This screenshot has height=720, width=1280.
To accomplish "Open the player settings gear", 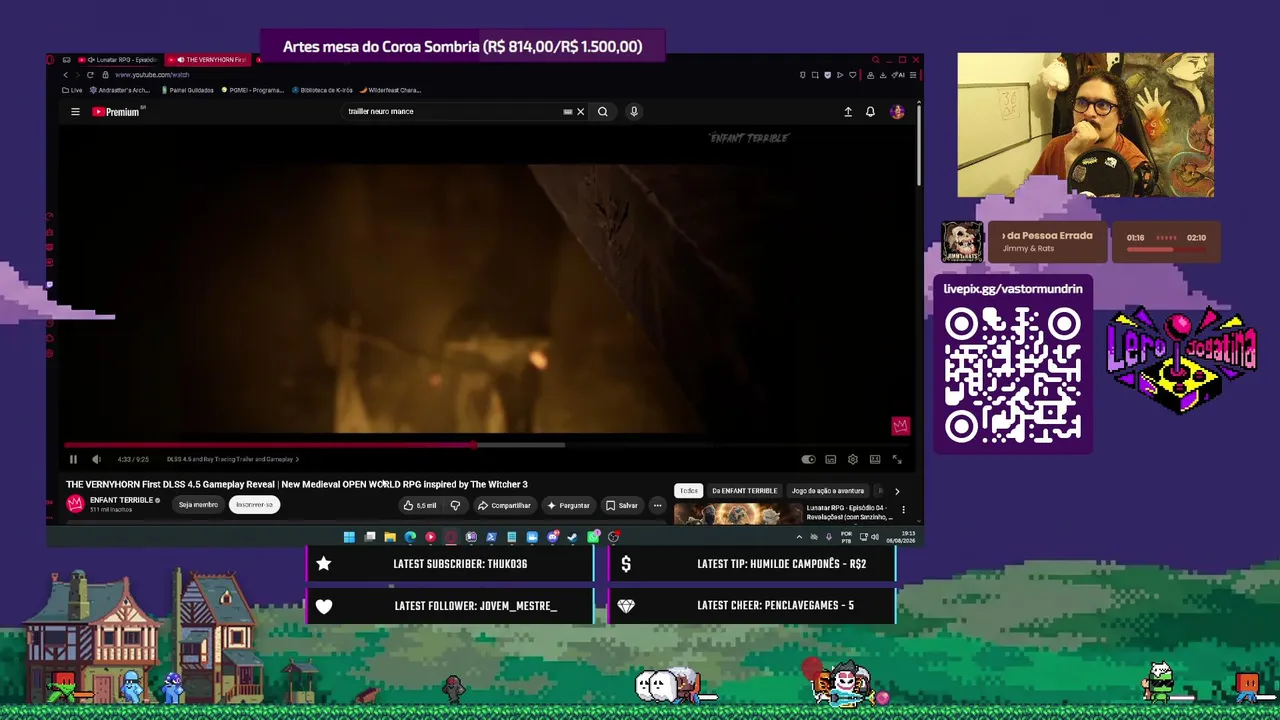I will click(852, 459).
